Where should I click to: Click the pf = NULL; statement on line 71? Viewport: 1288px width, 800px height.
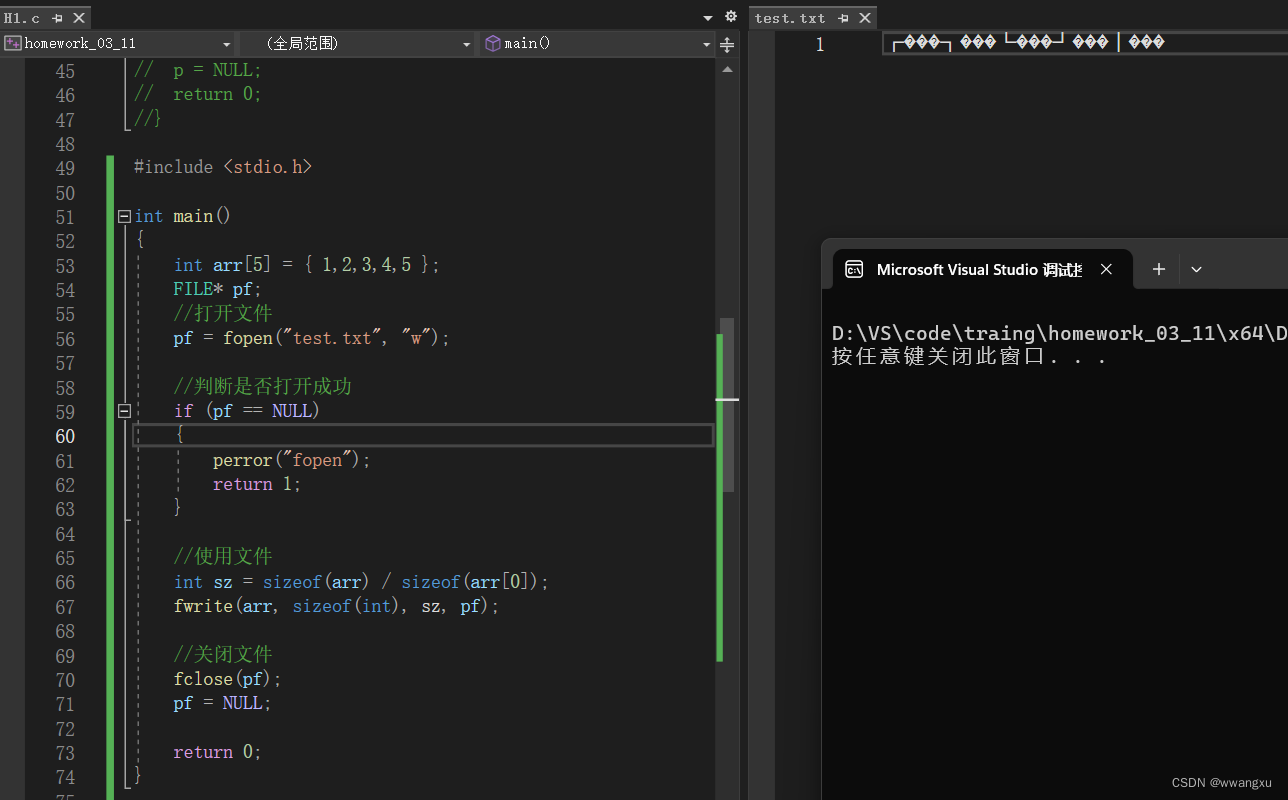(x=222, y=703)
